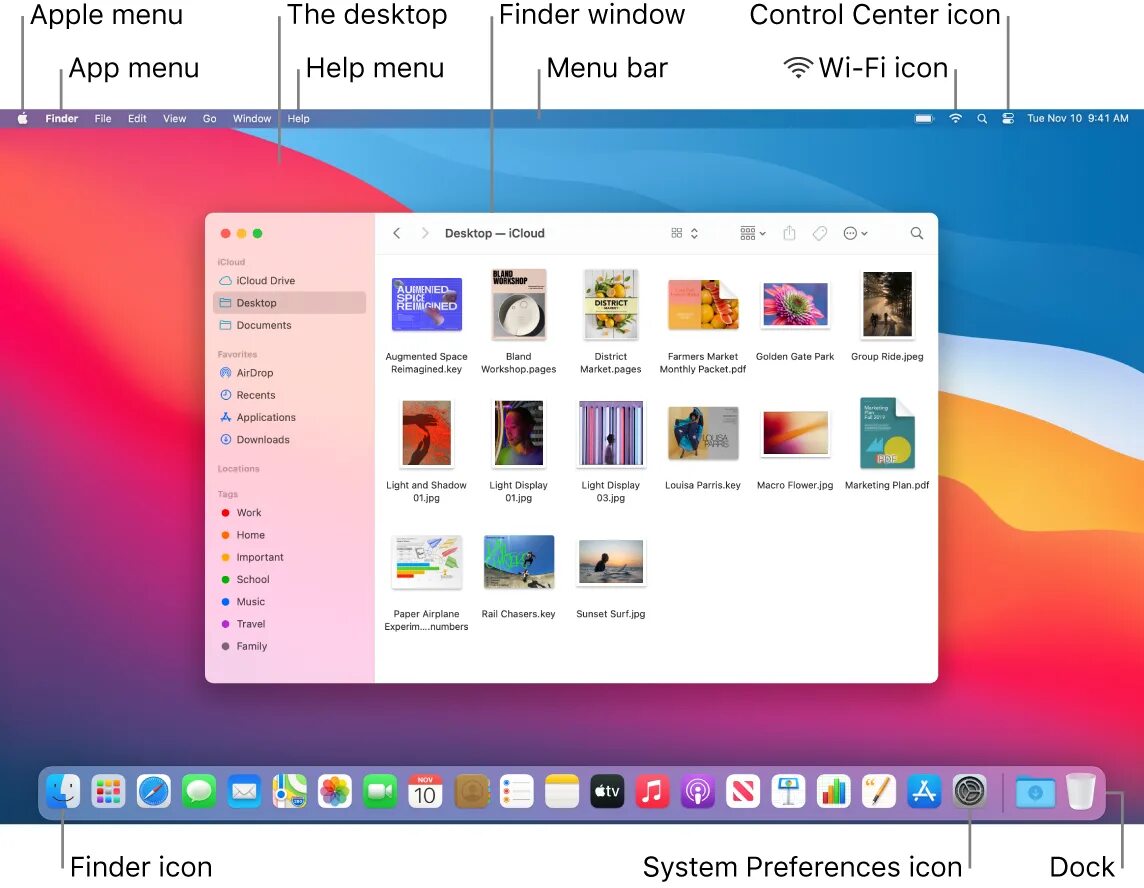Open the Trash in Dock
The image size is (1144, 888).
1080,791
